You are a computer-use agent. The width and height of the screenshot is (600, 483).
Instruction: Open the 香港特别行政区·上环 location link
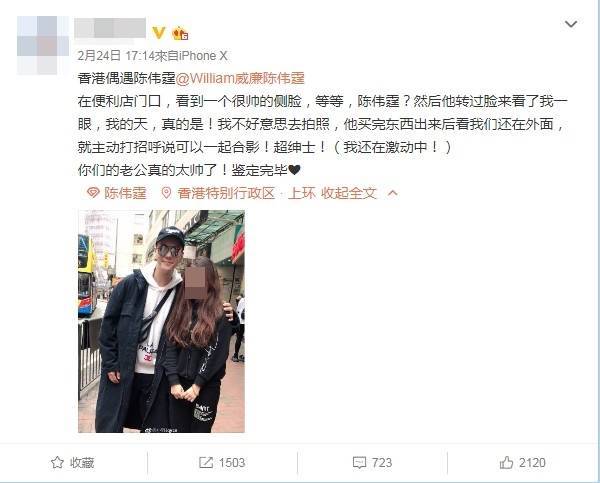coord(247,193)
